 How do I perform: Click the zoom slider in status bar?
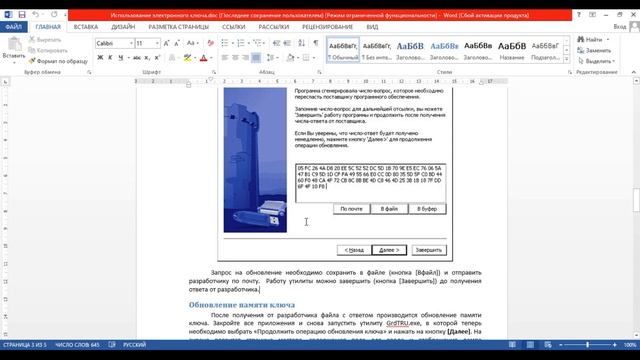(588, 345)
